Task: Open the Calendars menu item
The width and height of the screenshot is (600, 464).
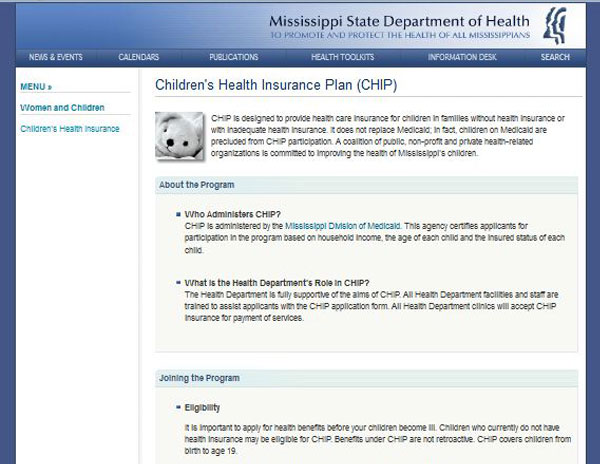Action: 139,57
